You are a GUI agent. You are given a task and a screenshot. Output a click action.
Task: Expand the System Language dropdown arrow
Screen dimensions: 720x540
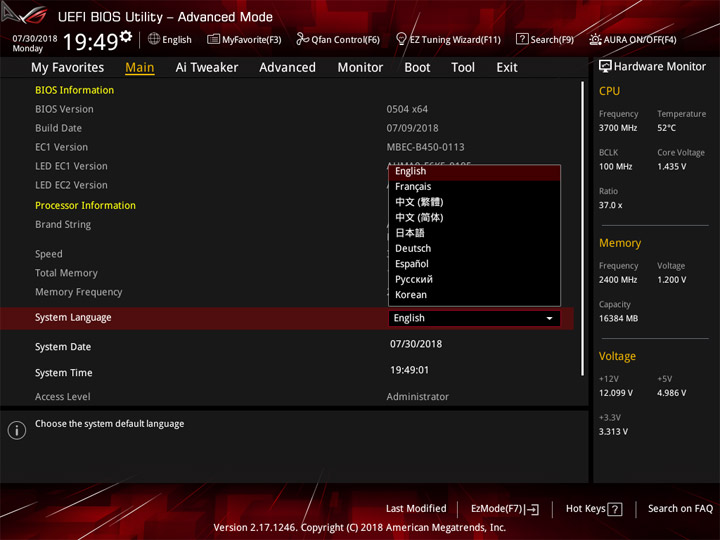pos(549,318)
